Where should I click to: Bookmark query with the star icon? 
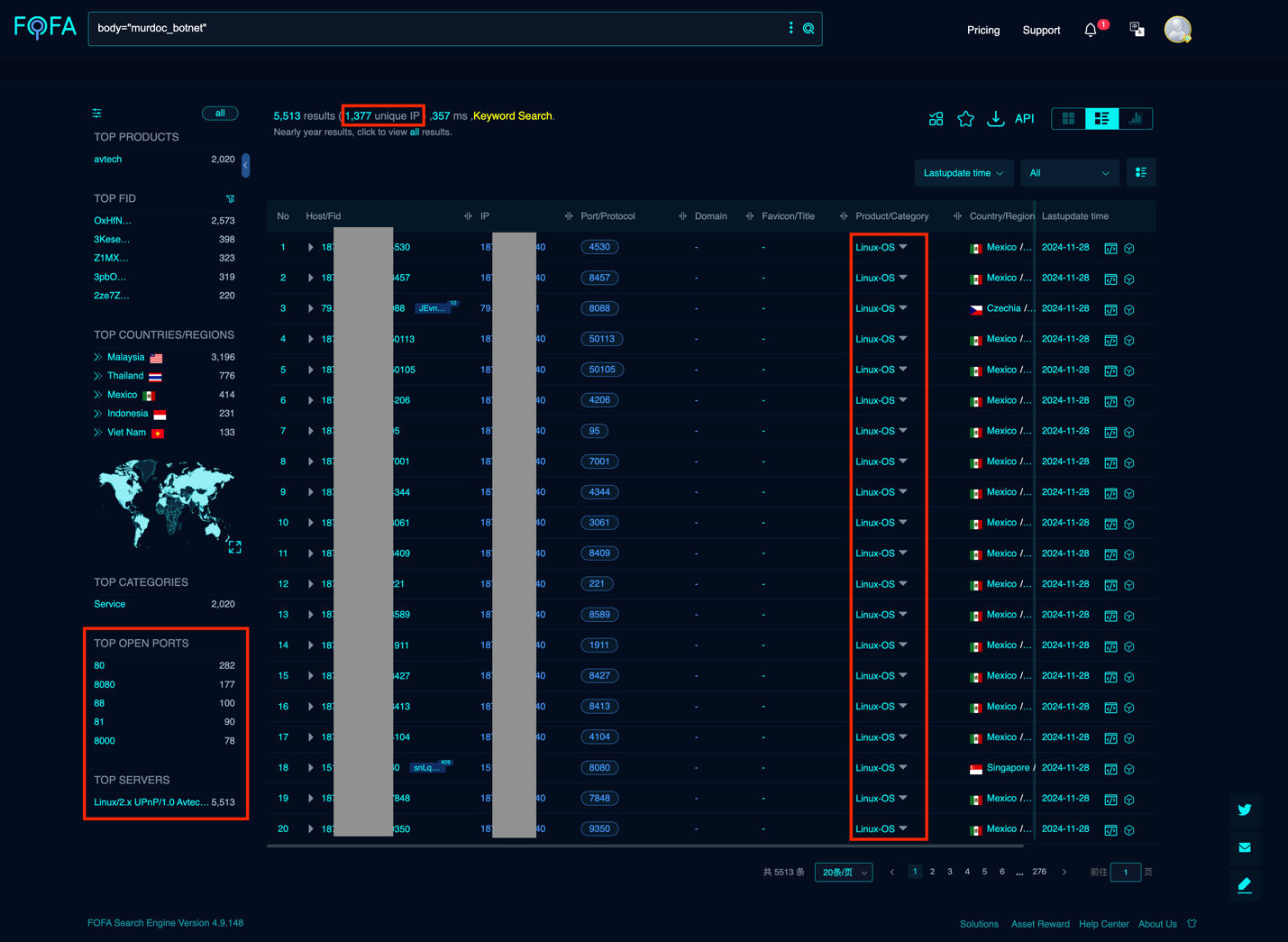click(x=965, y=119)
